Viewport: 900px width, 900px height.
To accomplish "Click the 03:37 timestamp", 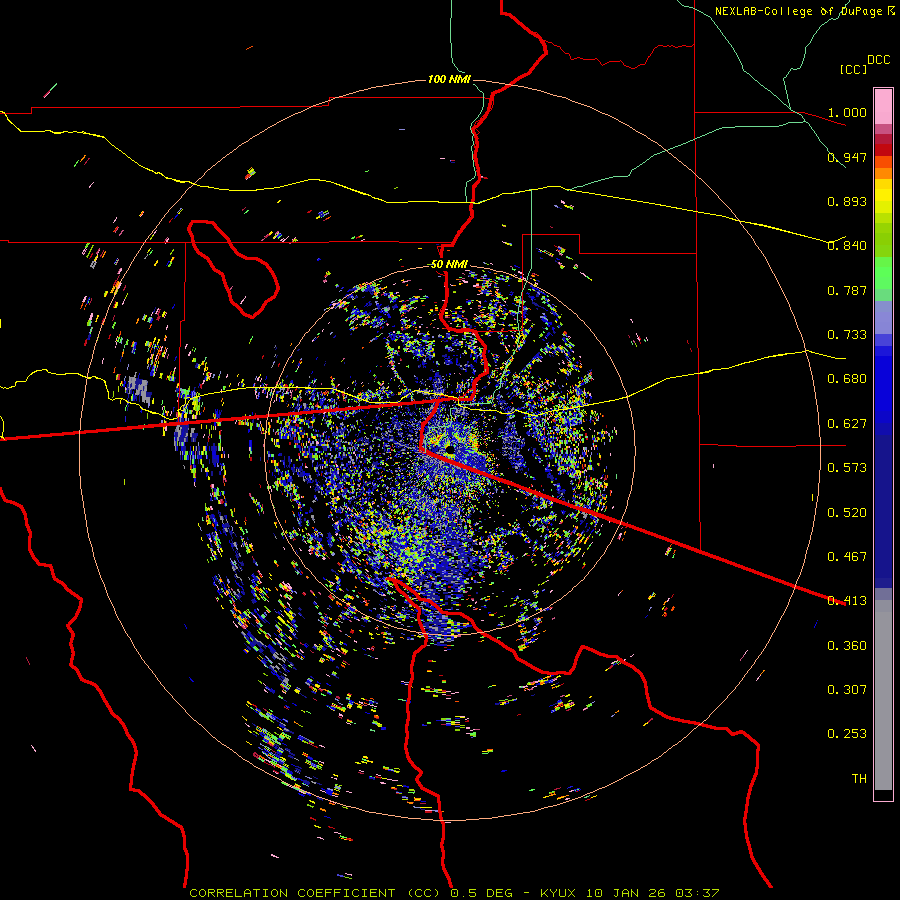I will click(697, 893).
